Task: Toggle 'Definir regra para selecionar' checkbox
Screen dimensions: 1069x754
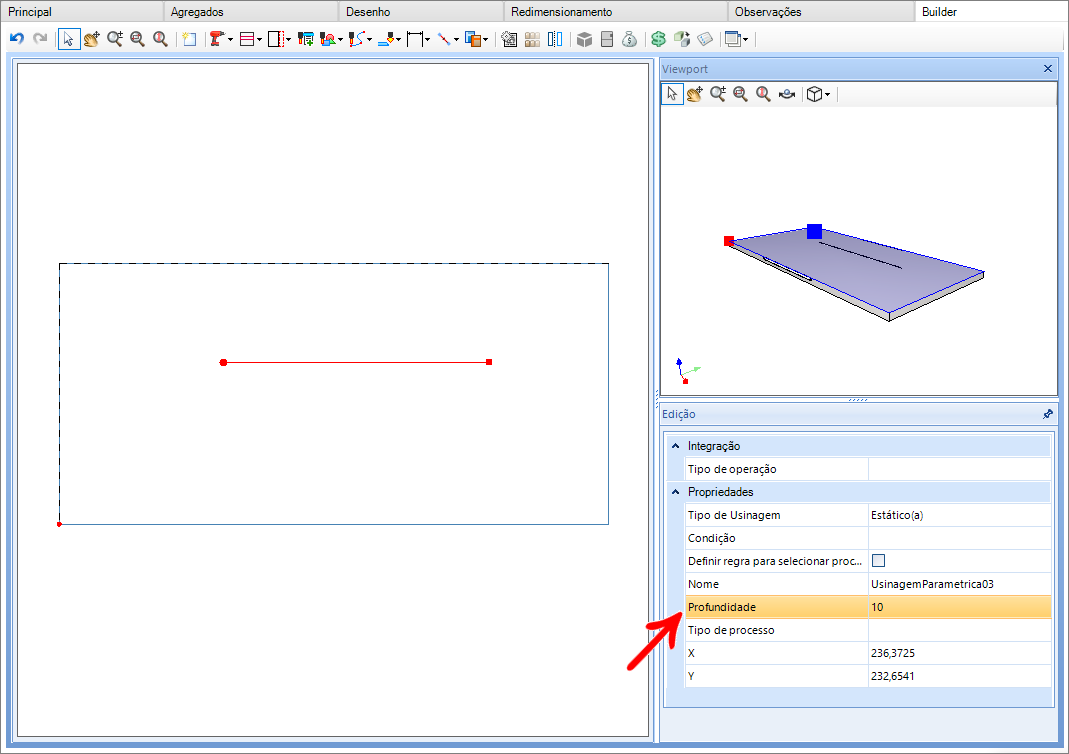Action: (x=879, y=561)
